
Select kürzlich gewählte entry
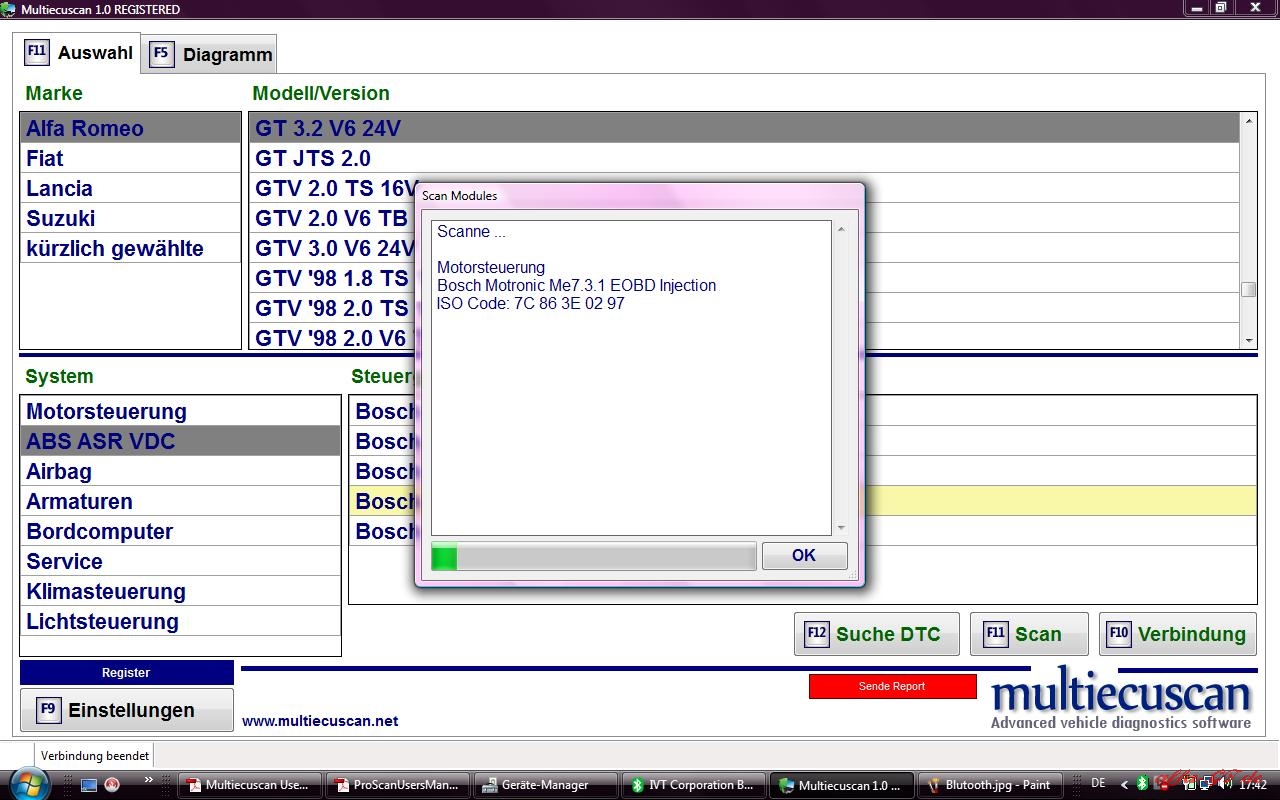point(130,248)
